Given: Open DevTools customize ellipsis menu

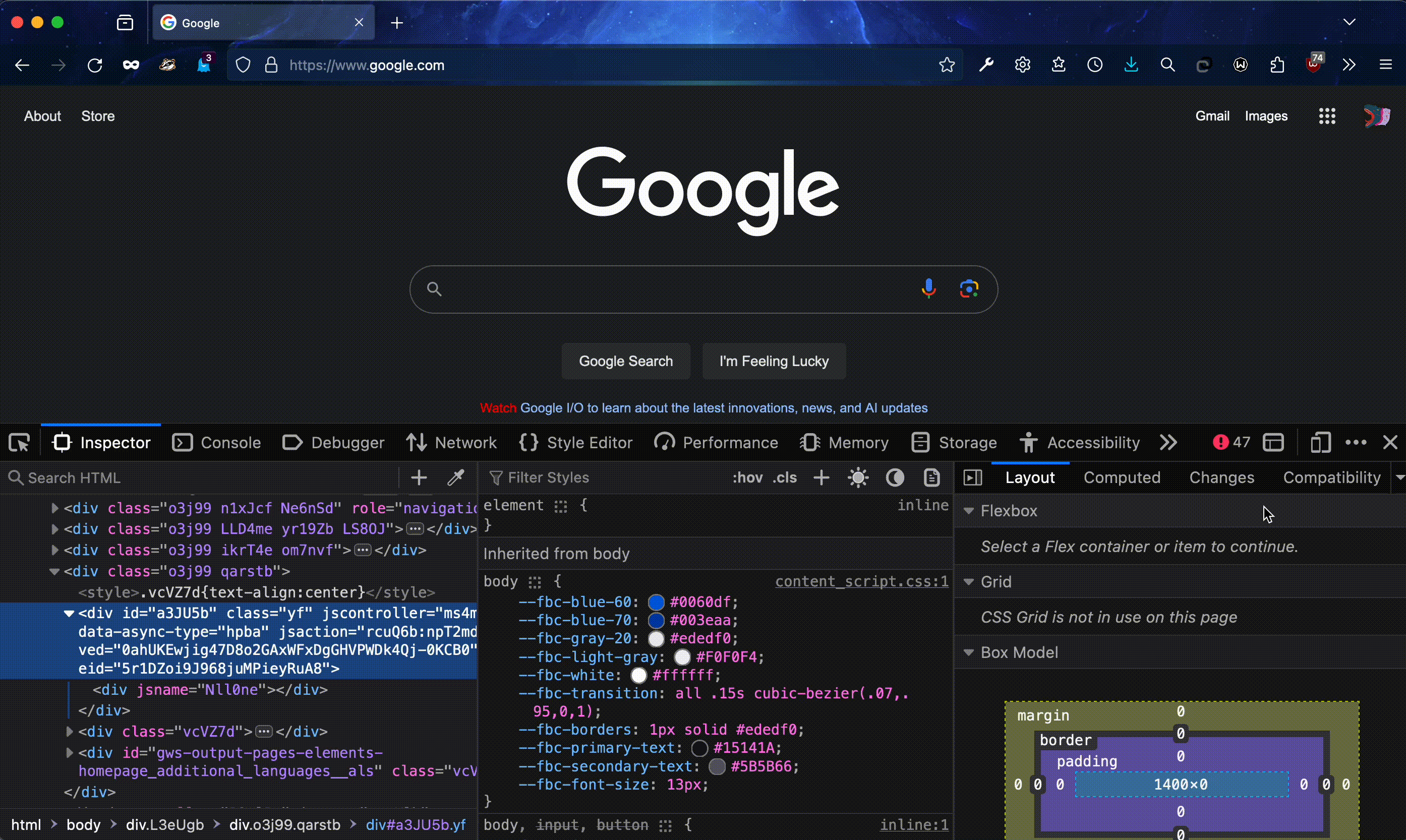Looking at the screenshot, I should click(x=1356, y=443).
